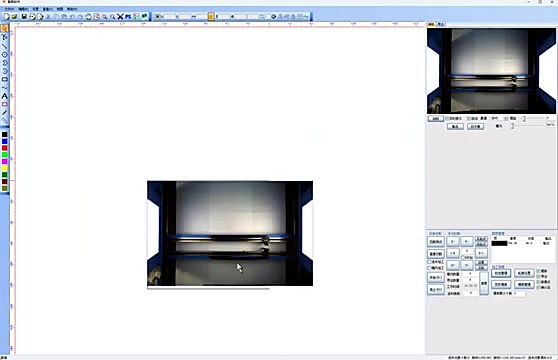The height and width of the screenshot is (360, 558).
Task: Adjust the lower exposure slider handle
Action: click(x=512, y=126)
